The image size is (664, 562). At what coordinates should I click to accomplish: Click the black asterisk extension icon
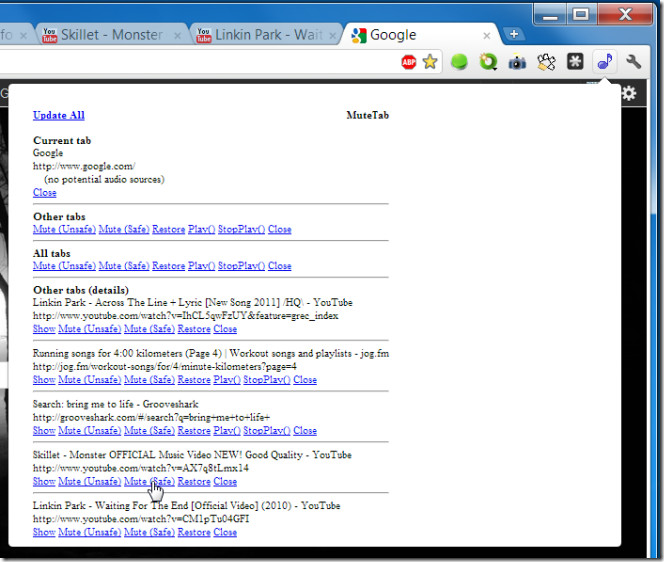575,62
